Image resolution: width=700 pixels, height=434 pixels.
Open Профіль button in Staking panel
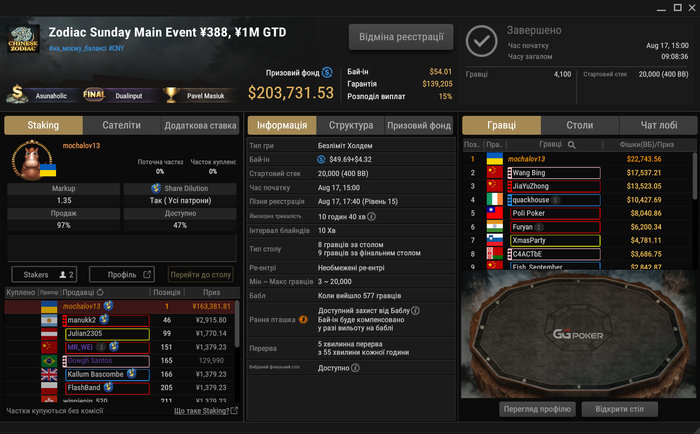tap(122, 274)
